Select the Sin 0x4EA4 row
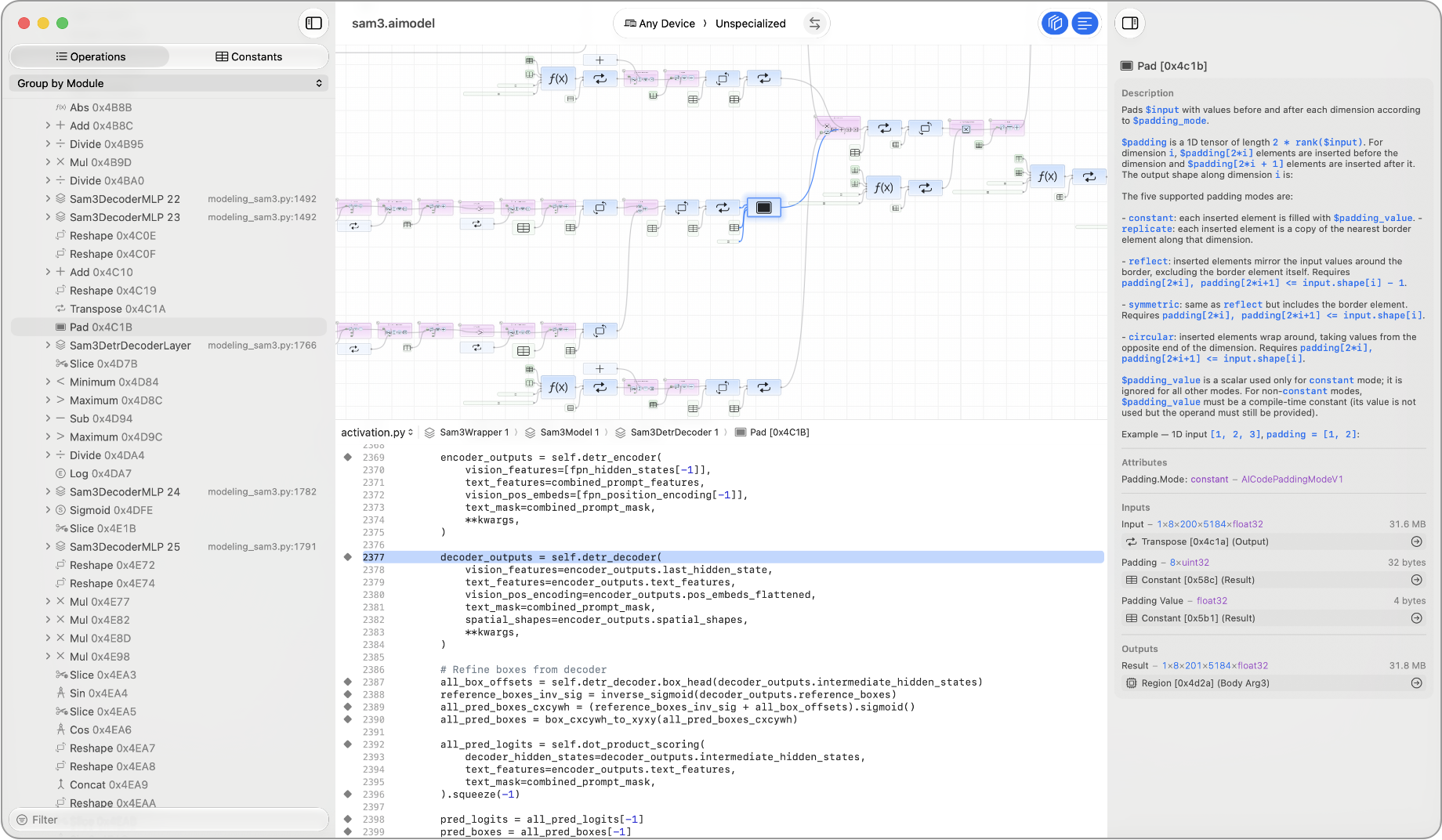 pos(168,693)
